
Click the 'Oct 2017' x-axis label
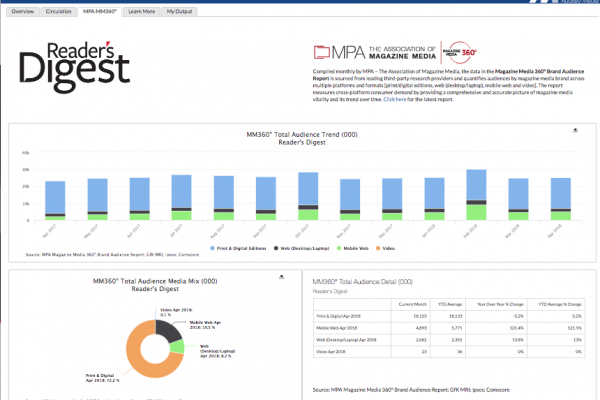[303, 231]
